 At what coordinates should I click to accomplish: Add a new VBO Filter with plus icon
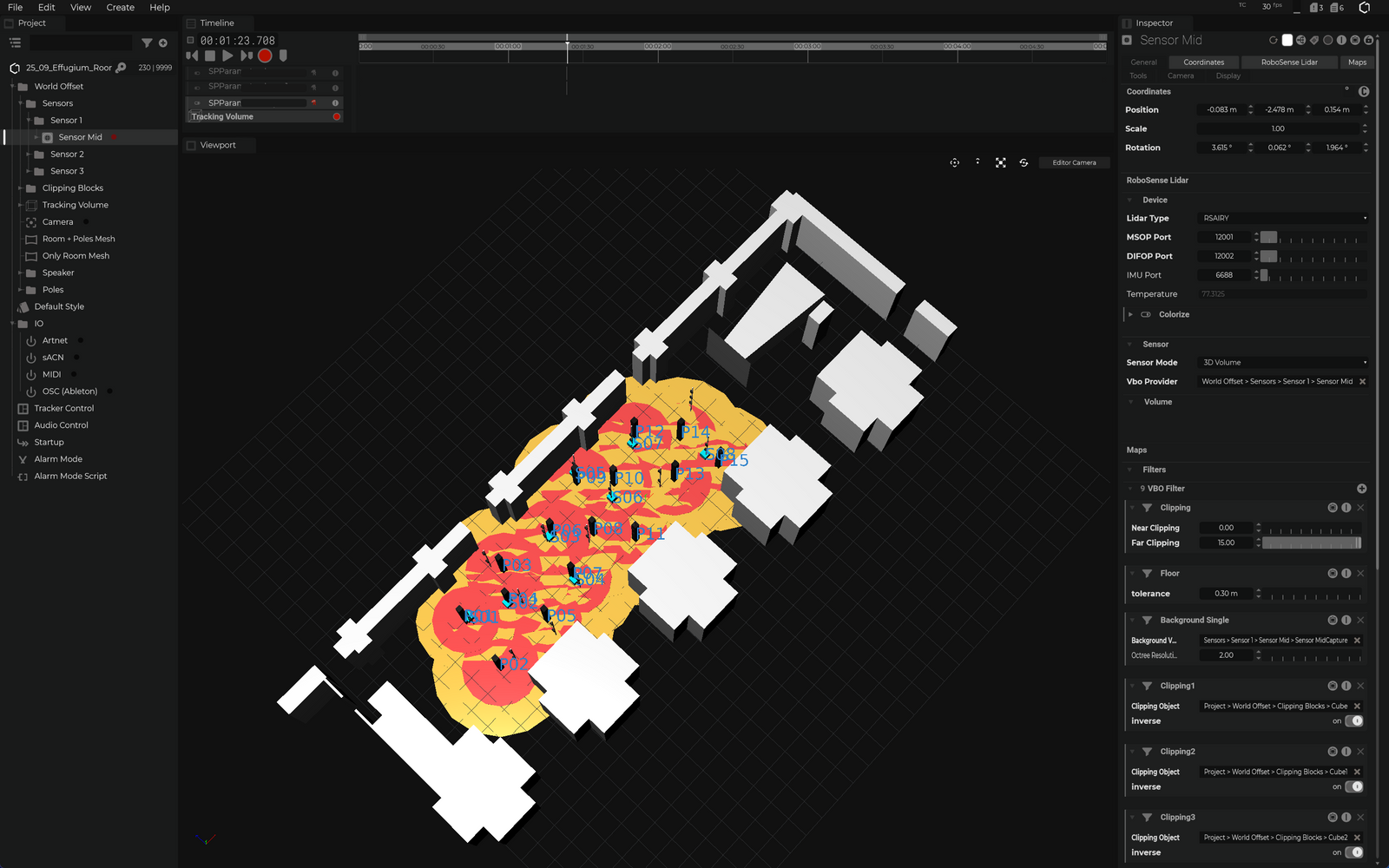[1361, 489]
